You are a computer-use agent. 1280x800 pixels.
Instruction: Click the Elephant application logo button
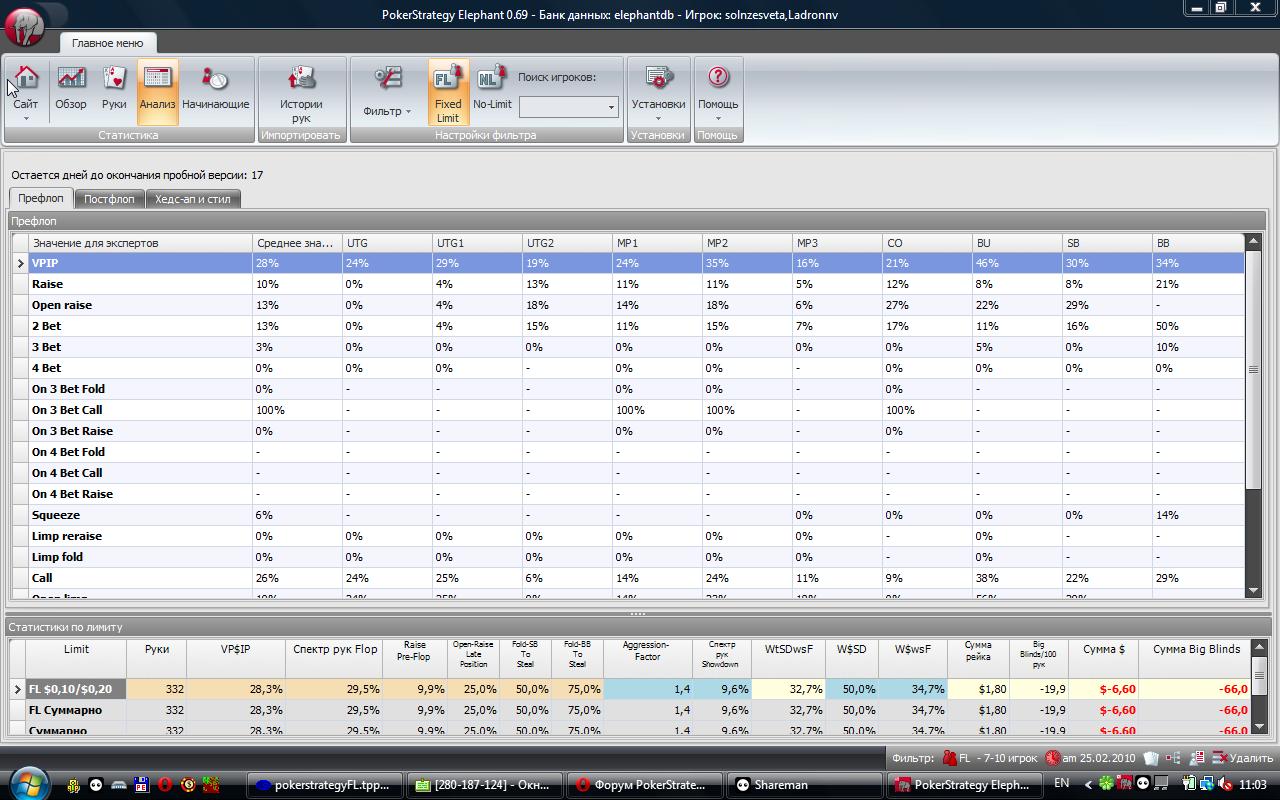click(25, 26)
